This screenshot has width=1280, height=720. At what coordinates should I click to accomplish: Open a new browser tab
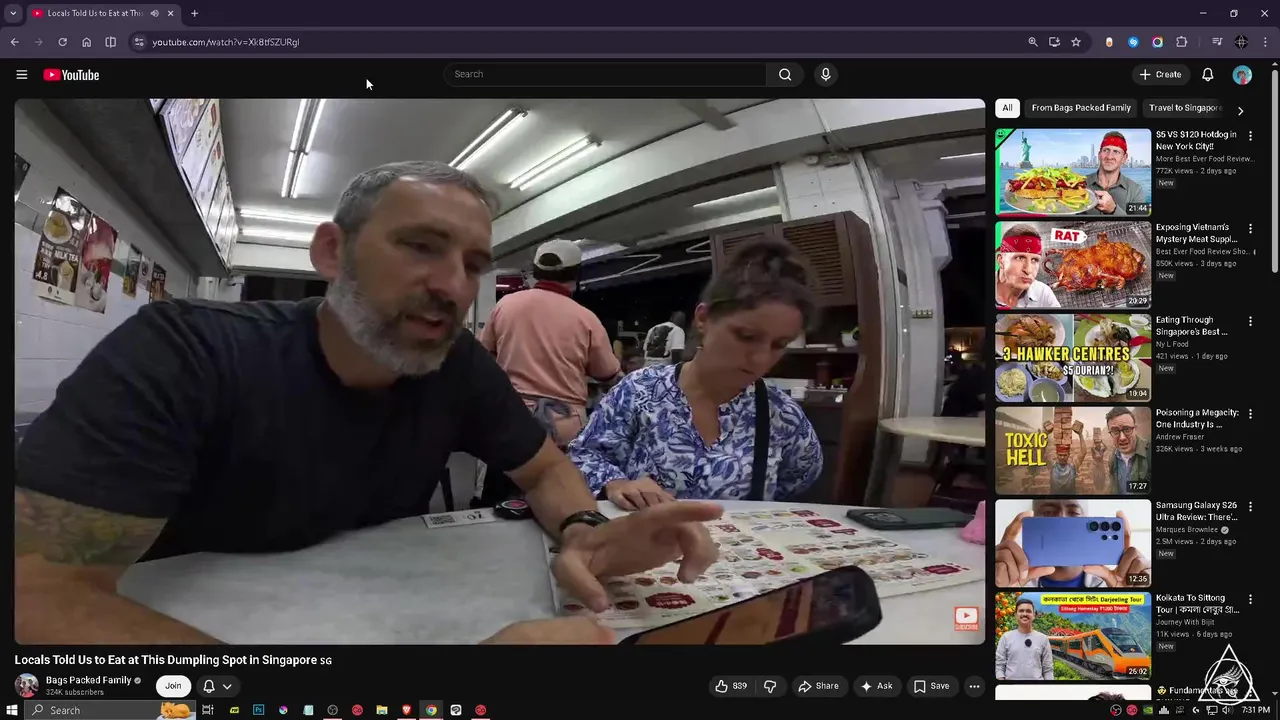pyautogui.click(x=194, y=13)
